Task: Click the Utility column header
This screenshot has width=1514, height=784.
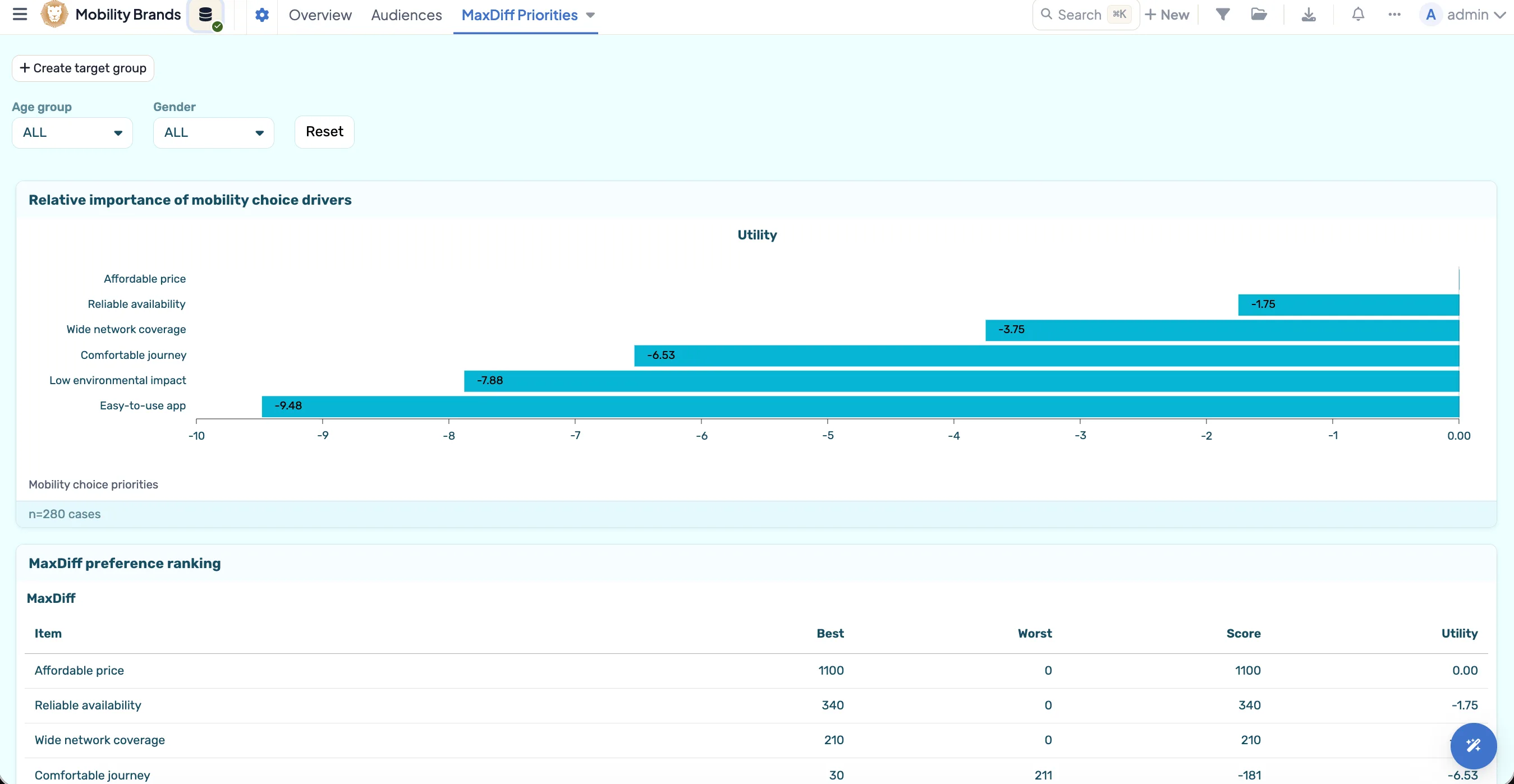Action: click(1459, 633)
